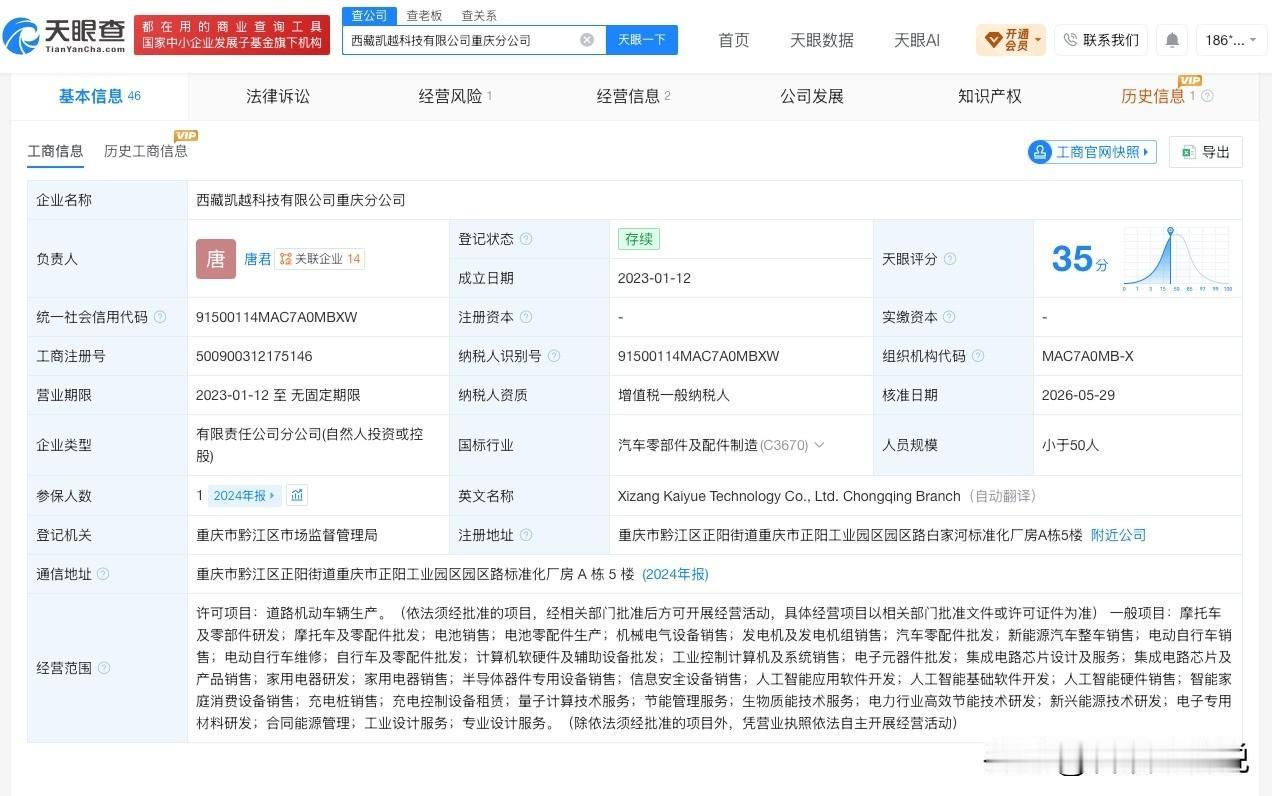Open the 2024年报 report dropdown
Viewport: 1272px width, 796px height.
tap(244, 495)
